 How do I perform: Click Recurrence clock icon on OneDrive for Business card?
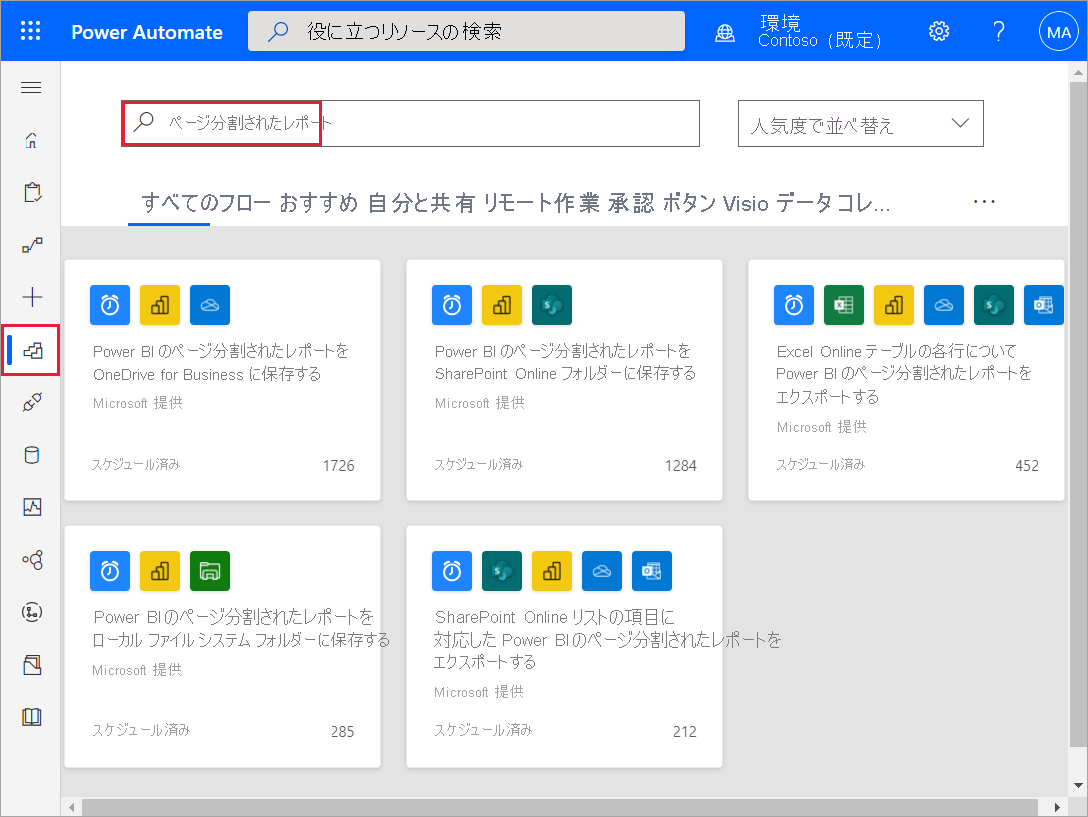click(x=110, y=305)
